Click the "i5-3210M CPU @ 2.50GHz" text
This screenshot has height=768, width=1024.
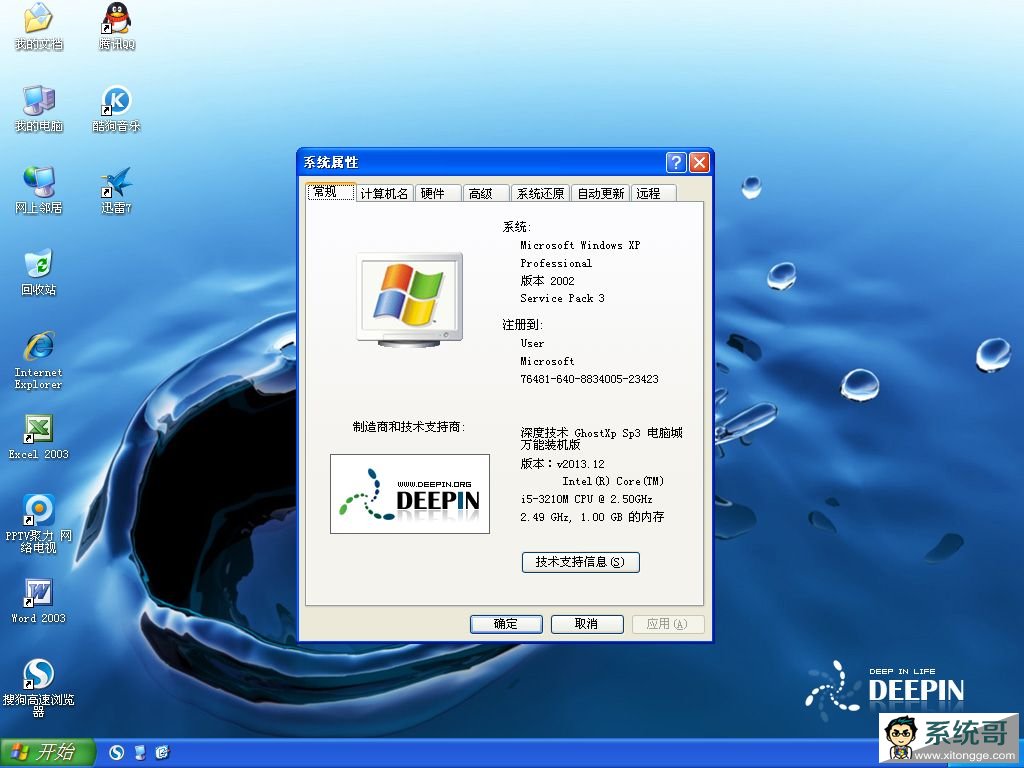pyautogui.click(x=586, y=499)
